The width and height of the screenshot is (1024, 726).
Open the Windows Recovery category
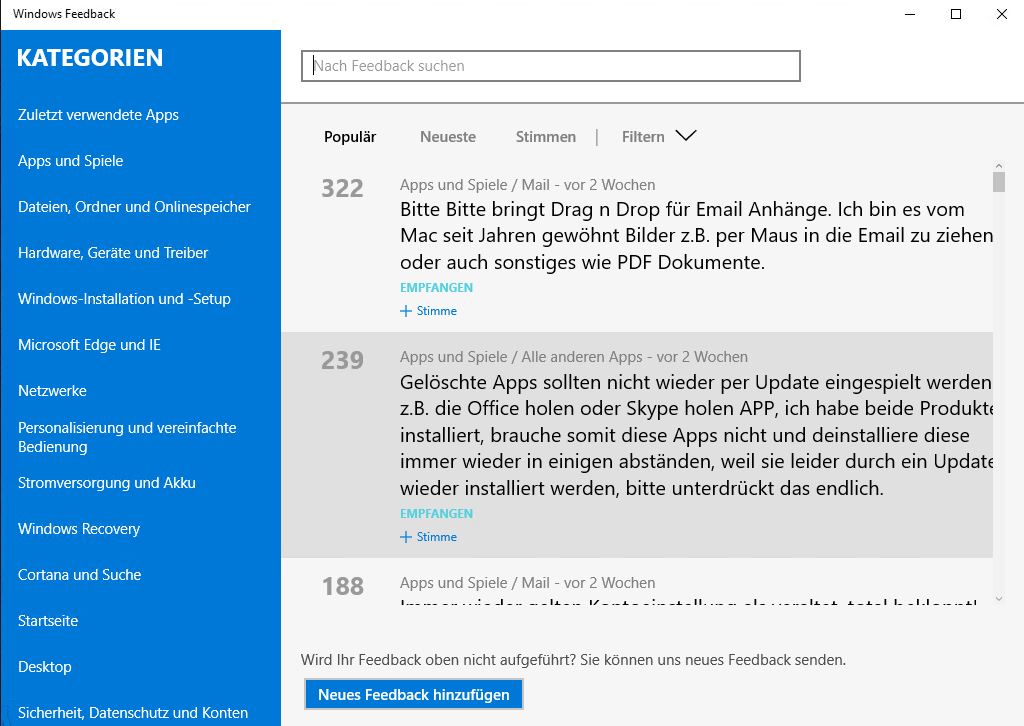coord(79,529)
